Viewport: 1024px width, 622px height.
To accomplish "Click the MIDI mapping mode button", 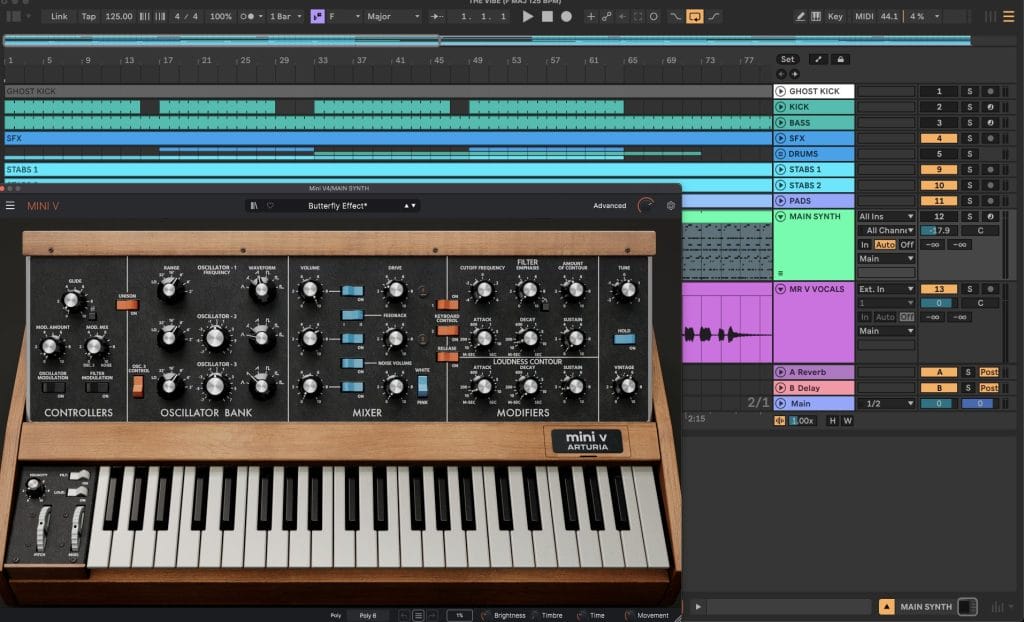I will pyautogui.click(x=864, y=16).
